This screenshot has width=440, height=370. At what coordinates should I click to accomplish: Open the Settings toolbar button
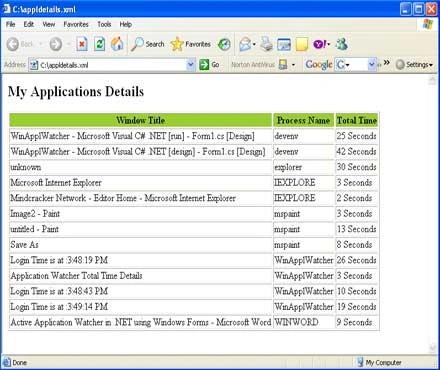(x=414, y=64)
